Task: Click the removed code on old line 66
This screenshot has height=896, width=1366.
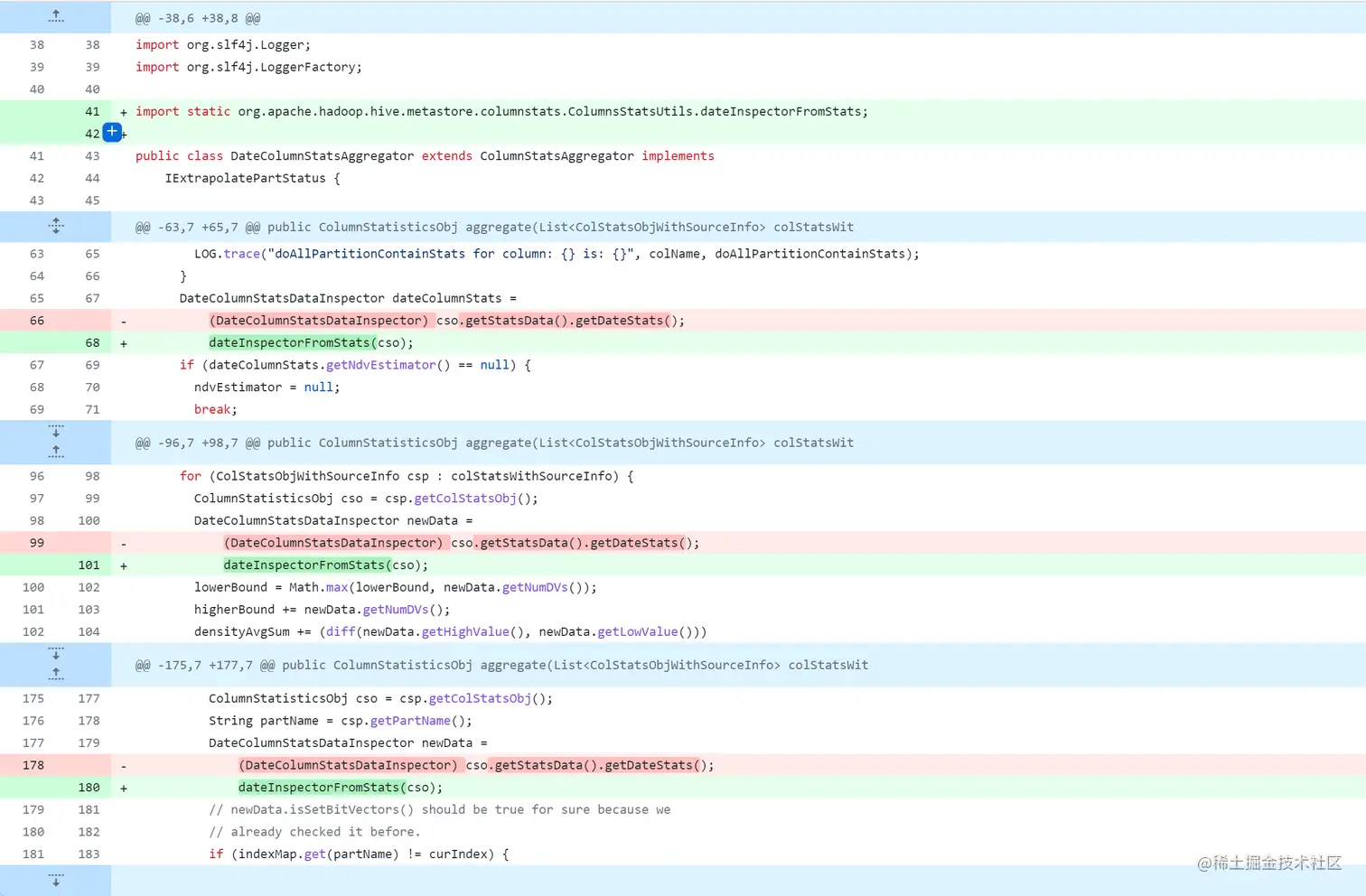Action: pyautogui.click(x=446, y=320)
